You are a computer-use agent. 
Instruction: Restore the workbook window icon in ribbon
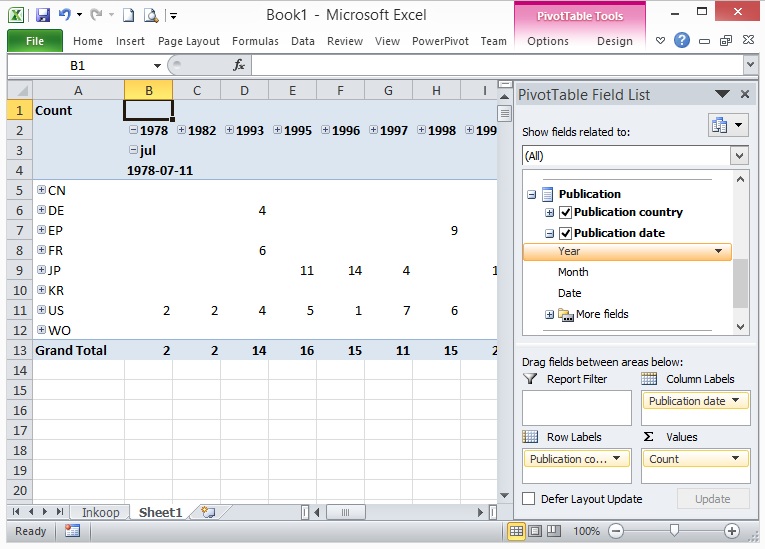pyautogui.click(x=725, y=41)
